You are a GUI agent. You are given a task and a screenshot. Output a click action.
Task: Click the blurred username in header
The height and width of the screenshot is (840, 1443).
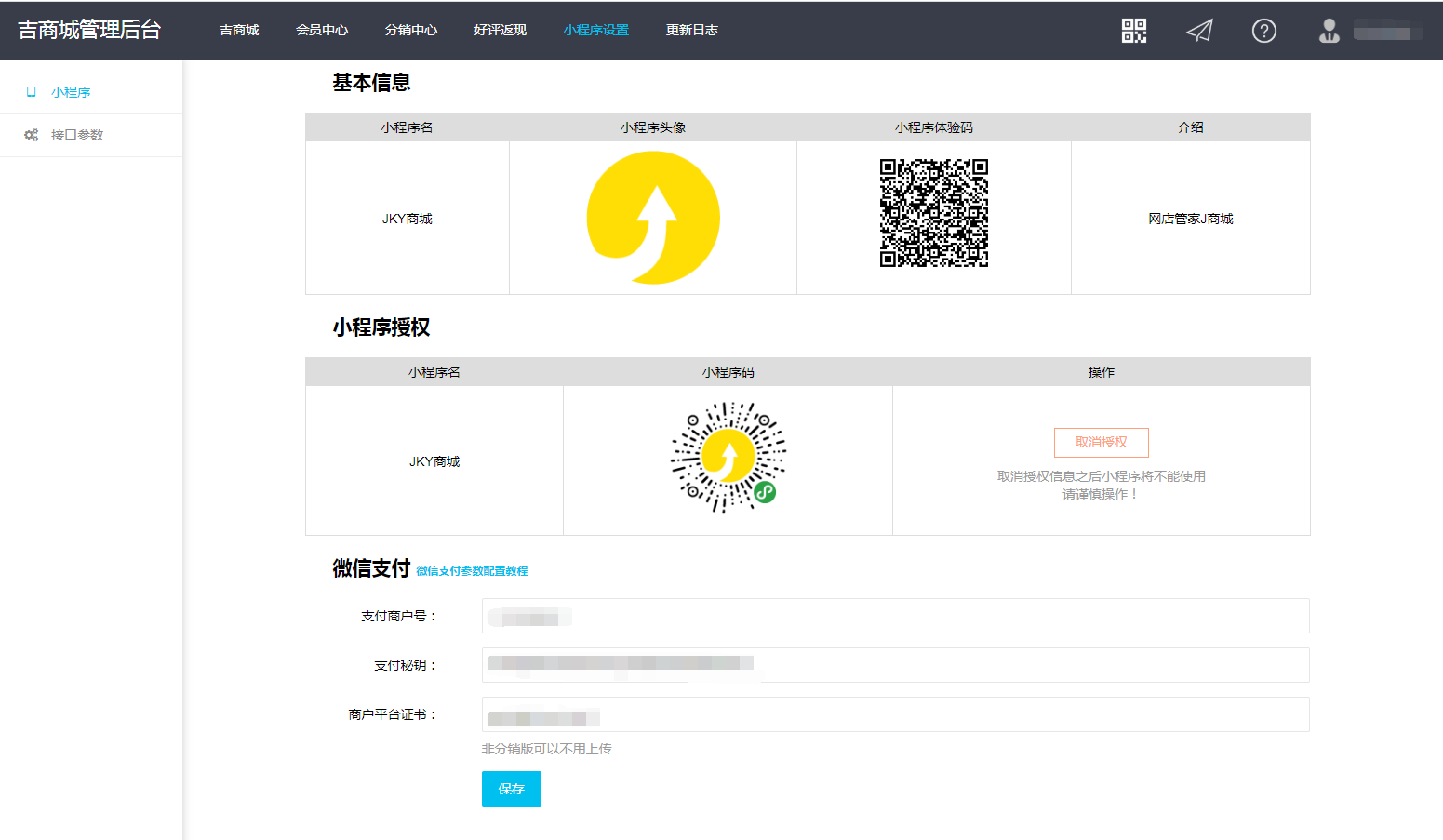(x=1387, y=32)
